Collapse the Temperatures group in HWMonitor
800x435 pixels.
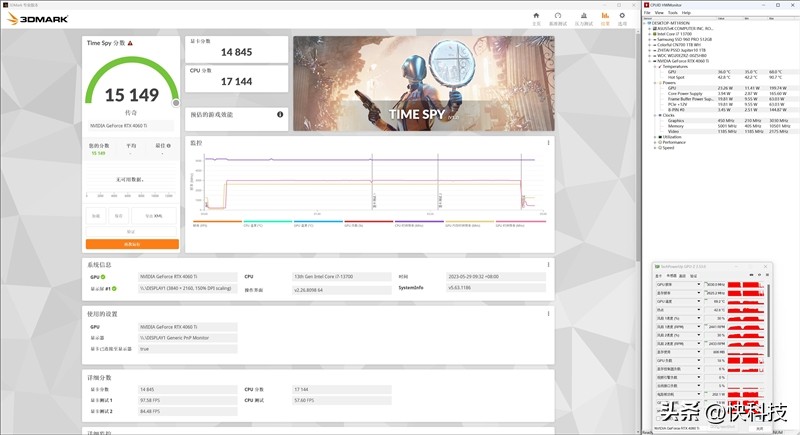click(x=655, y=66)
